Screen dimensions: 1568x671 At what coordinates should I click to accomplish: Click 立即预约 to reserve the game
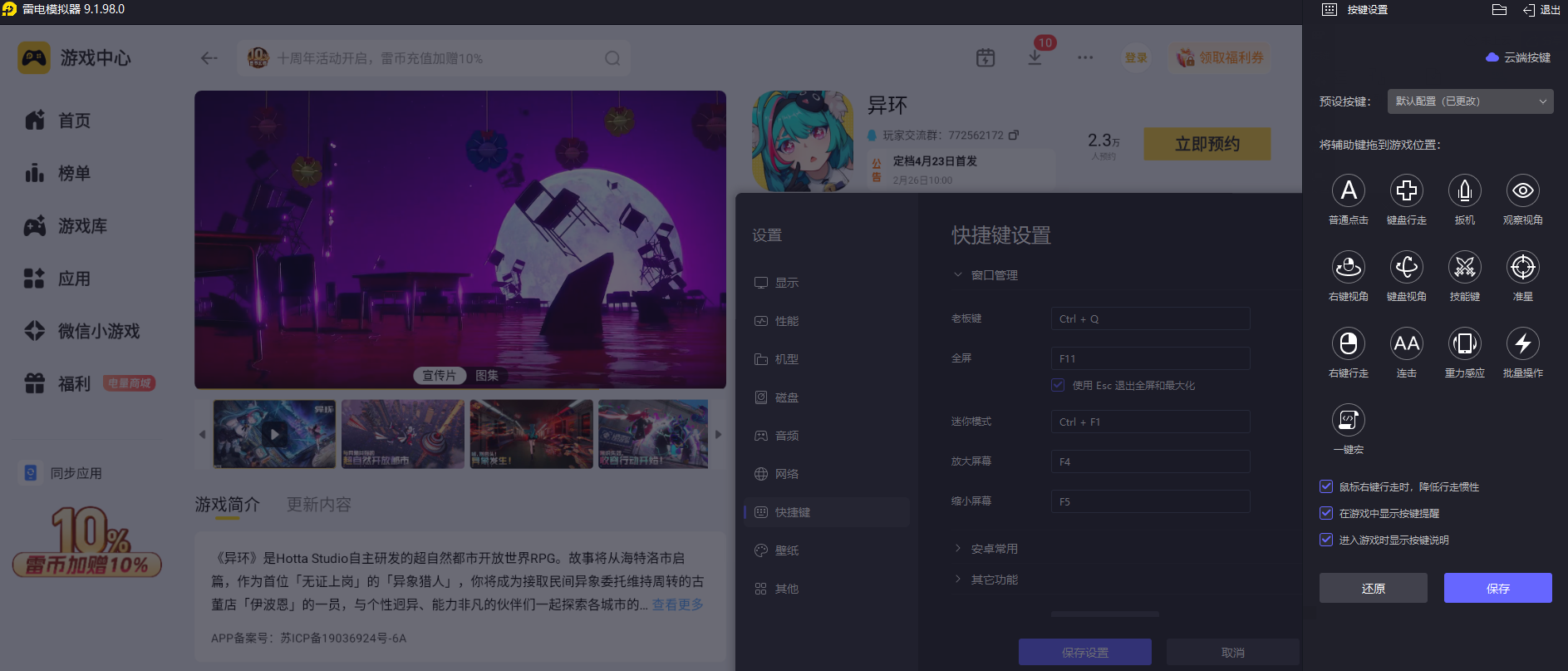click(1207, 144)
